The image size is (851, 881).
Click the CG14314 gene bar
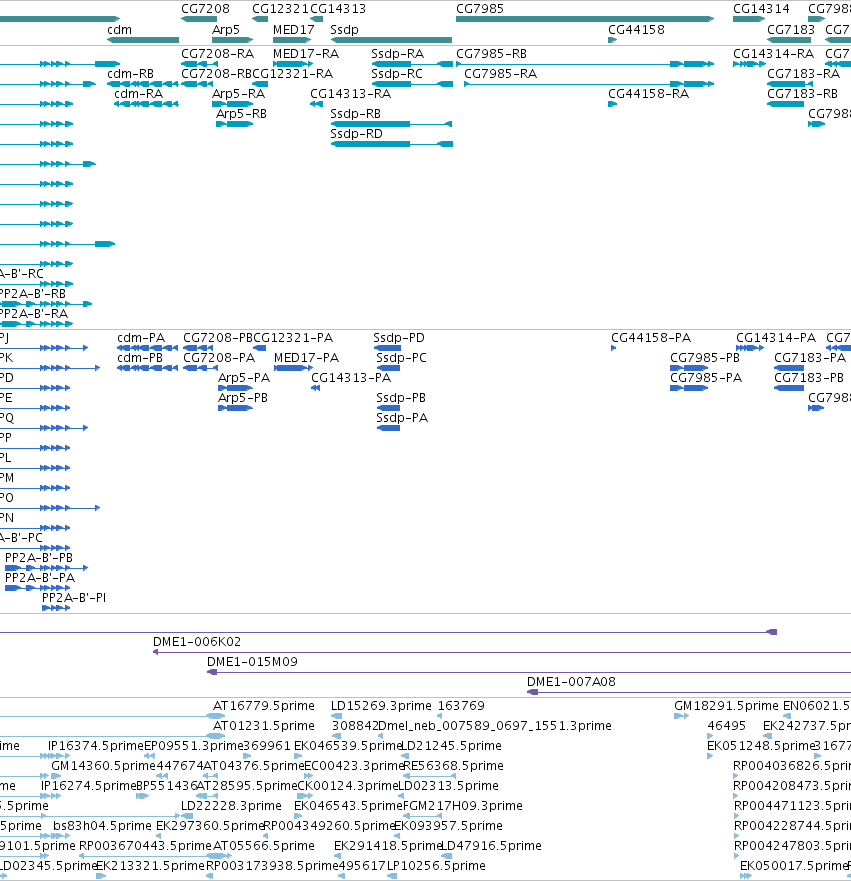click(x=749, y=19)
